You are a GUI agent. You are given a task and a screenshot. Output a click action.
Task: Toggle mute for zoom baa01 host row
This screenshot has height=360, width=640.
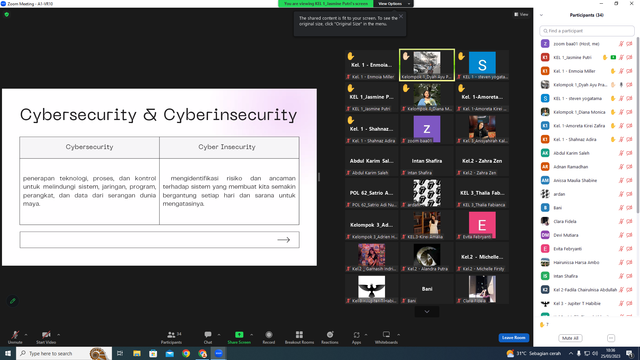(x=621, y=44)
